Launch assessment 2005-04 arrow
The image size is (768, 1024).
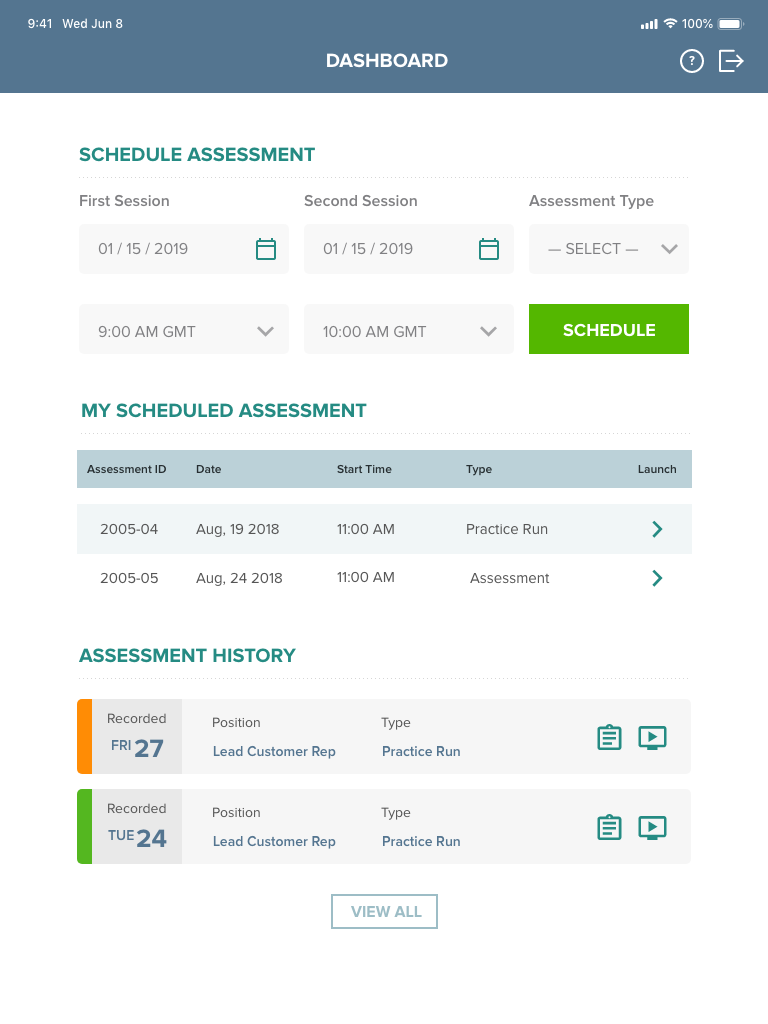pos(657,529)
